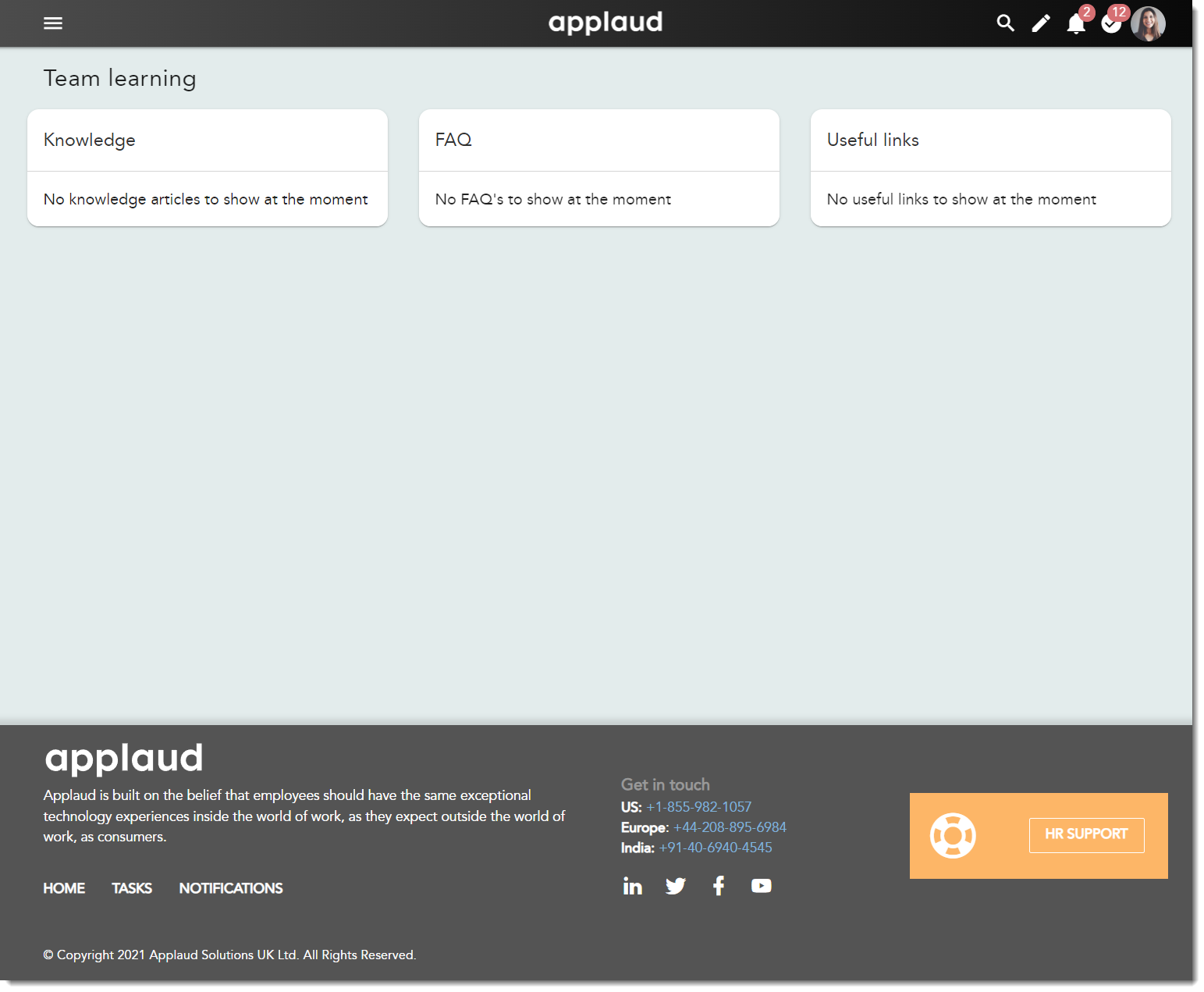Screen dimensions: 1204x992
Task: Open the Useful links card heading
Action: [x=873, y=140]
